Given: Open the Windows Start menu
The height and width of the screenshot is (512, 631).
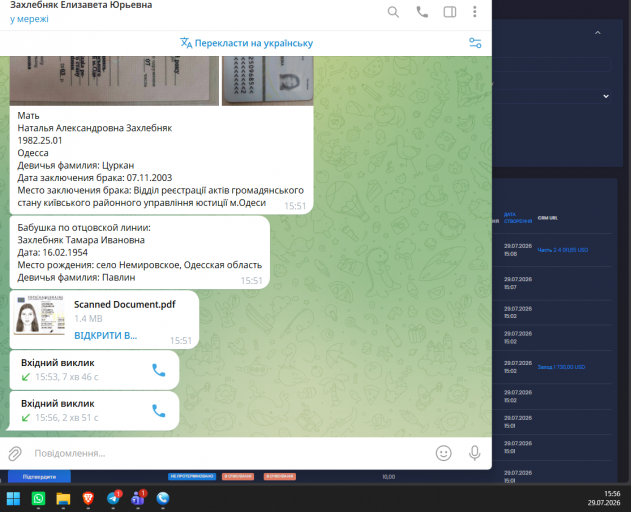Looking at the screenshot, I should coord(13,499).
